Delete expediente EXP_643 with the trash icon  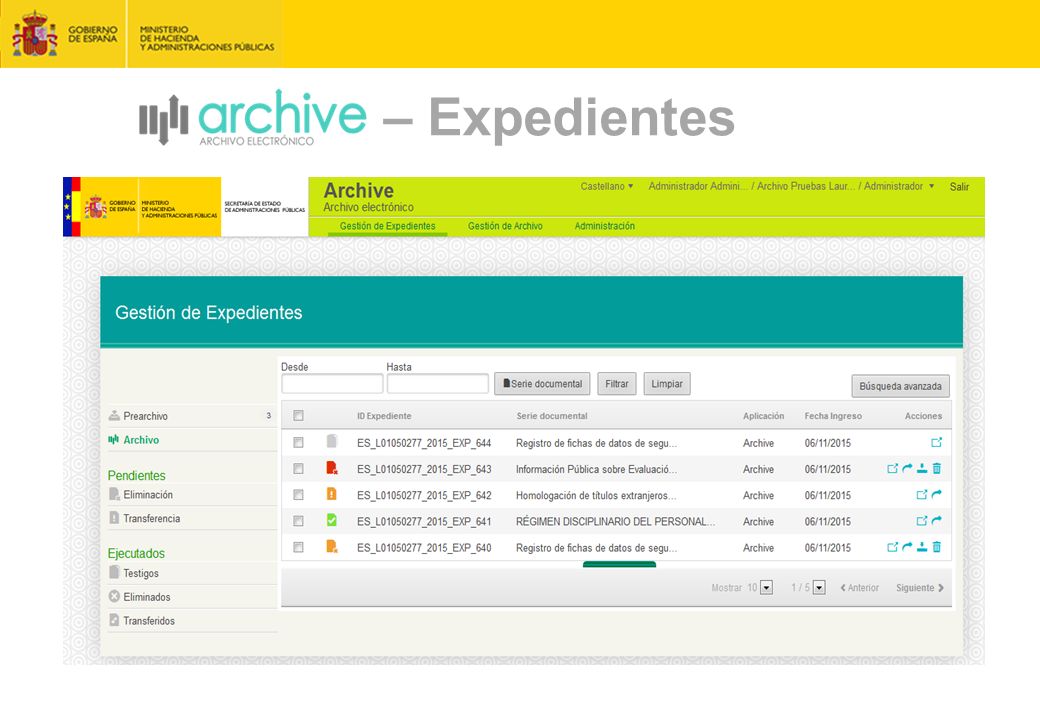point(937,469)
